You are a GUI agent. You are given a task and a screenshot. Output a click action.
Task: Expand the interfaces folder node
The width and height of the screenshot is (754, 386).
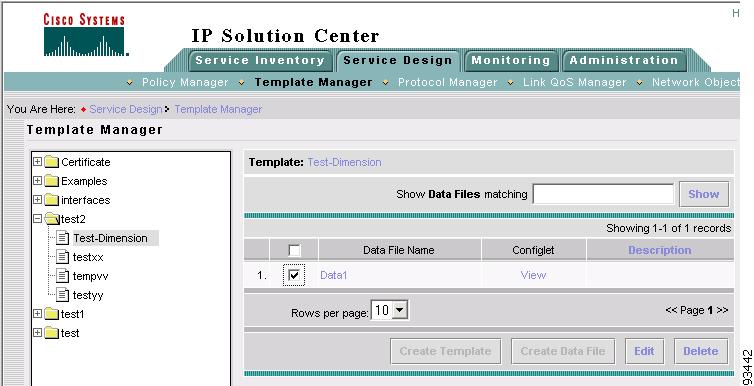pyautogui.click(x=38, y=199)
